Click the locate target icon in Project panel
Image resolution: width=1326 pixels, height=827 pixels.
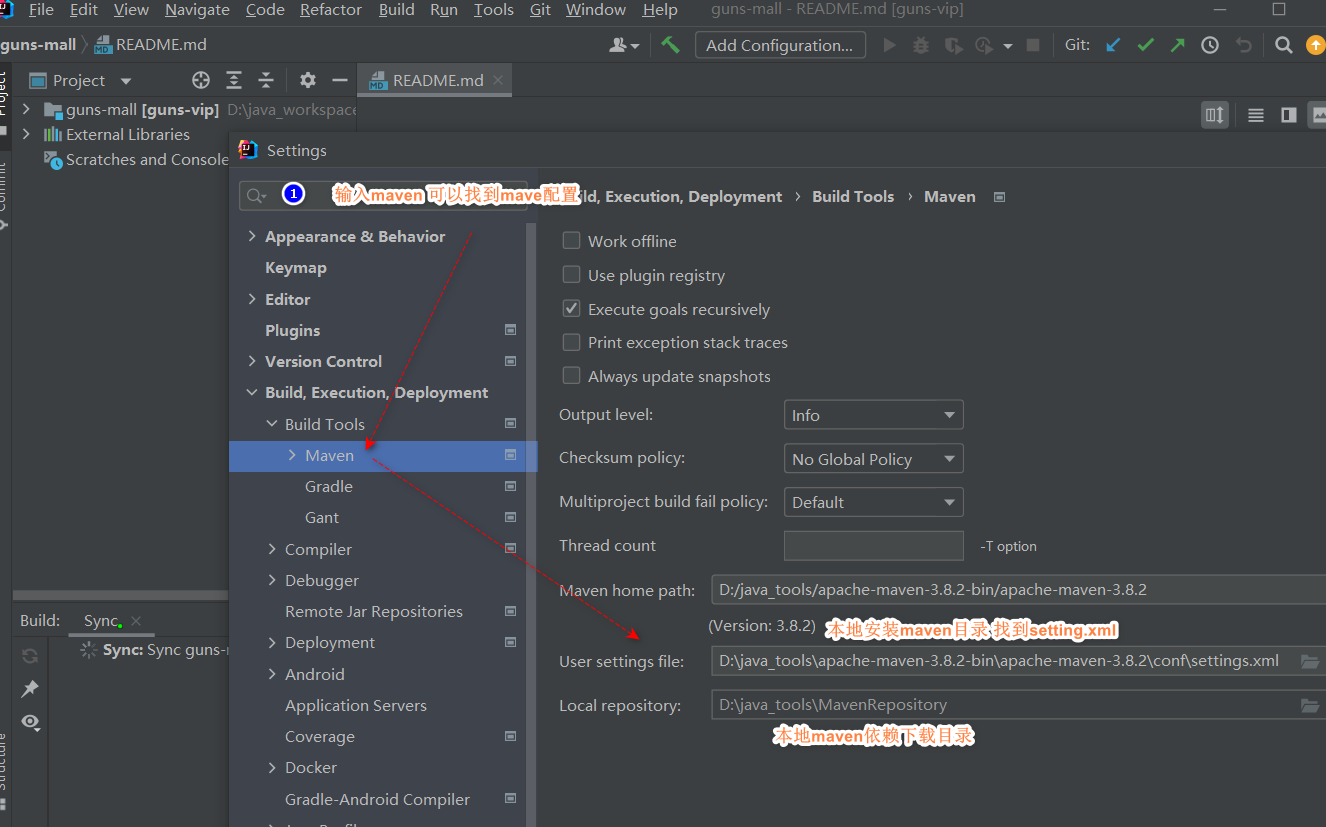[201, 80]
